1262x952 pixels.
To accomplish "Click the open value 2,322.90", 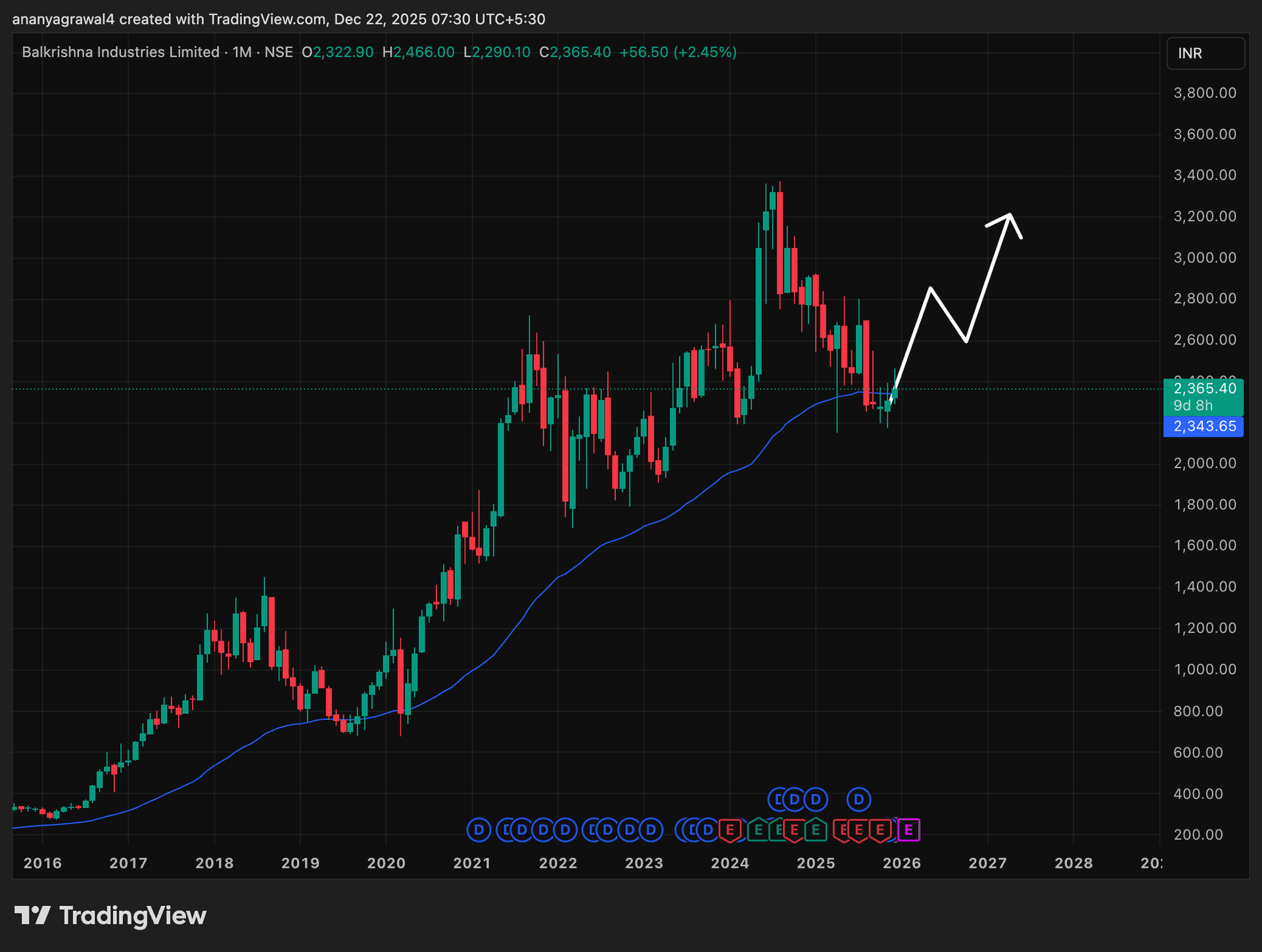I will (343, 52).
